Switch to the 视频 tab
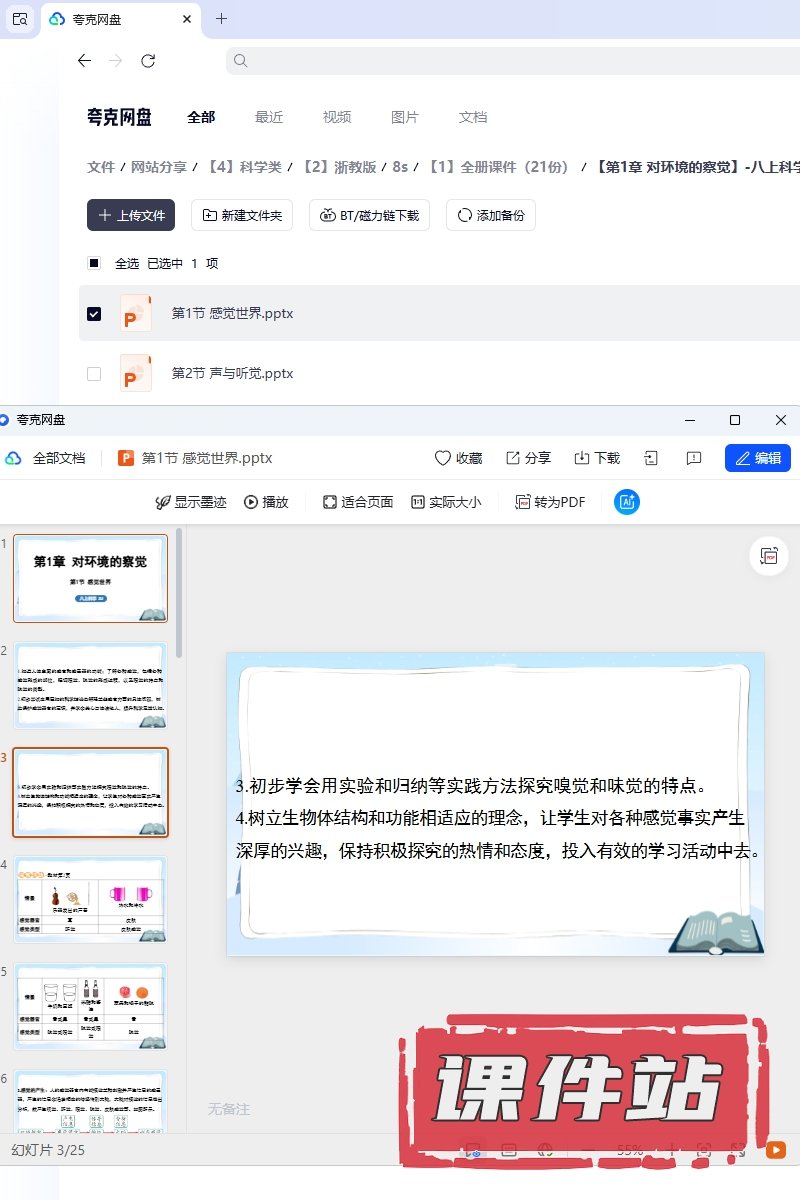 tap(337, 117)
